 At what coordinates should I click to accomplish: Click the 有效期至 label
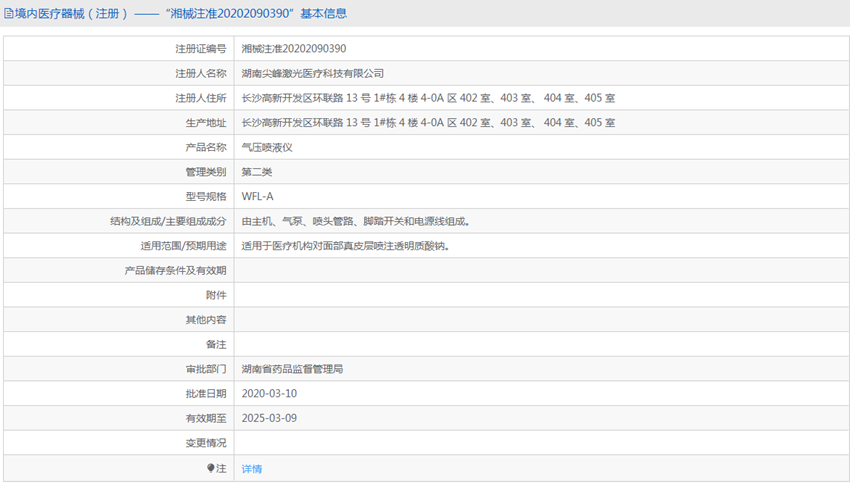(206, 418)
